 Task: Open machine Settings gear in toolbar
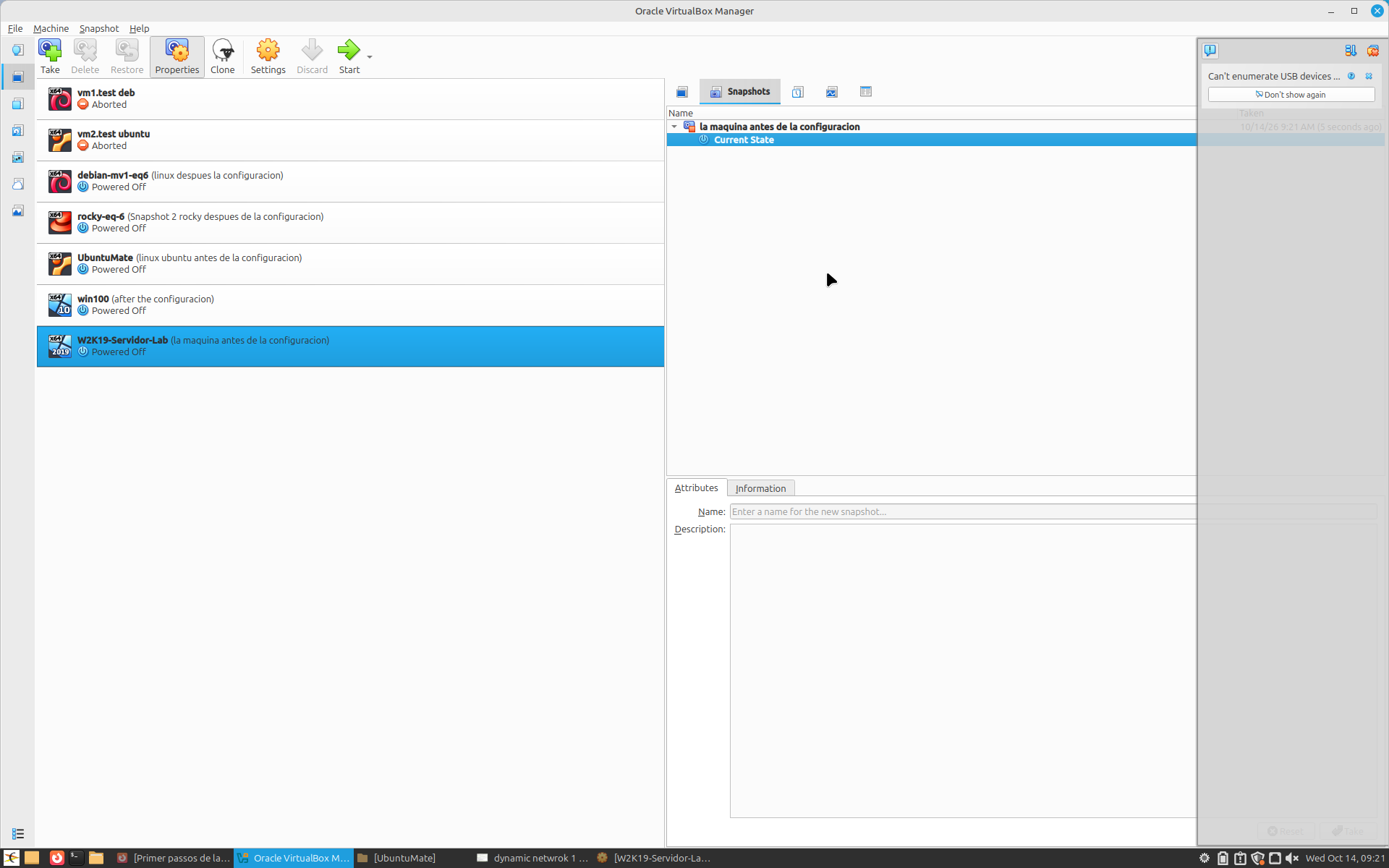point(268,56)
